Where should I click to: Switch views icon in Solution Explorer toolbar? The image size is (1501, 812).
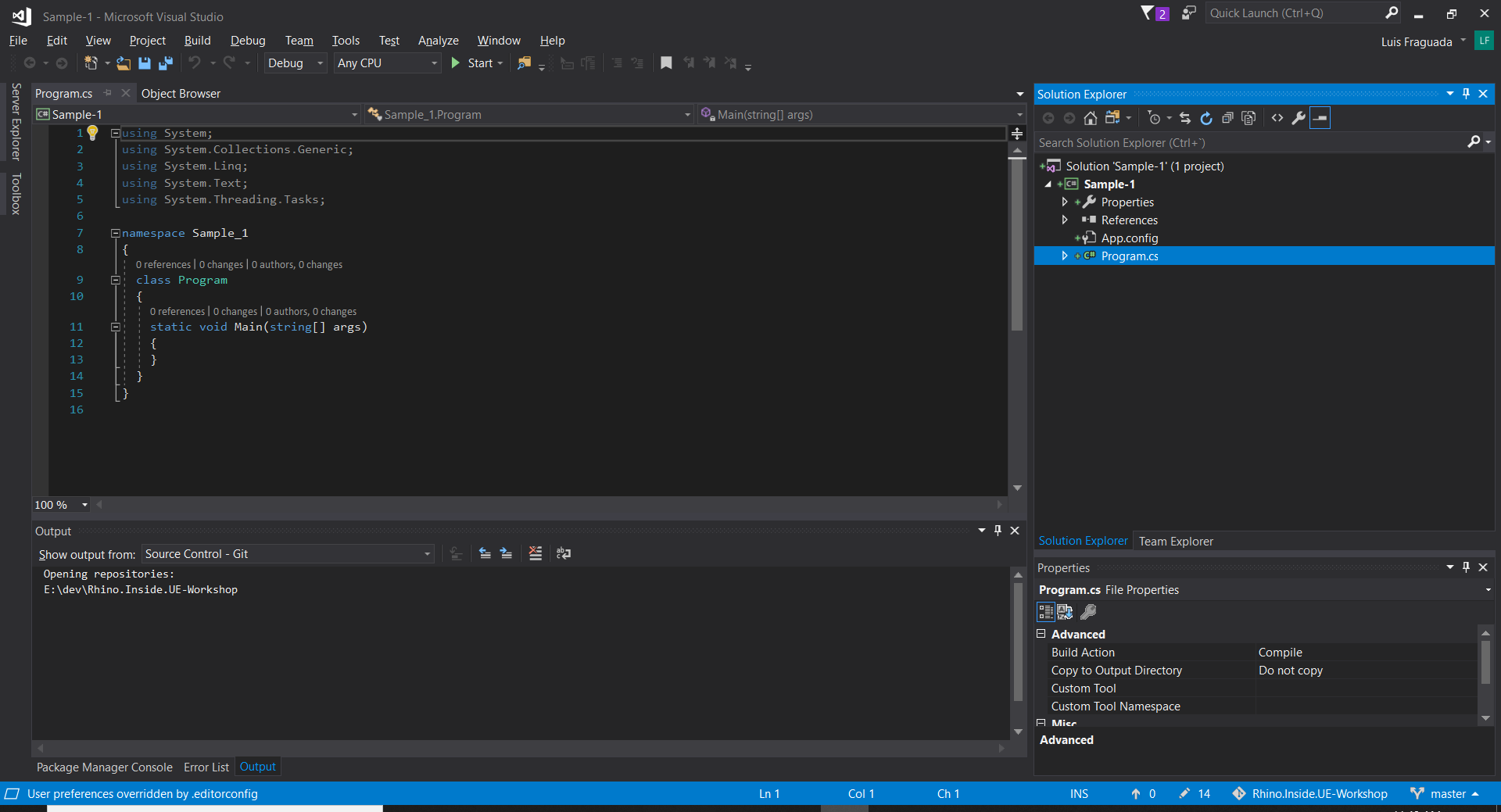pos(1112,118)
